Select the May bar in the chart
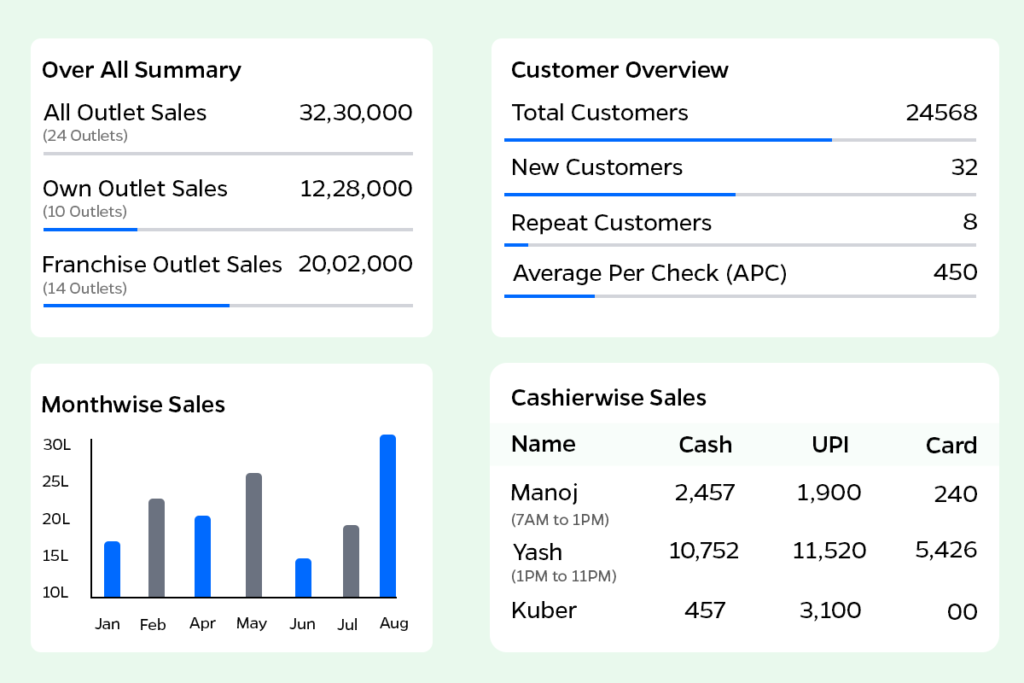The image size is (1024, 683). pyautogui.click(x=253, y=535)
